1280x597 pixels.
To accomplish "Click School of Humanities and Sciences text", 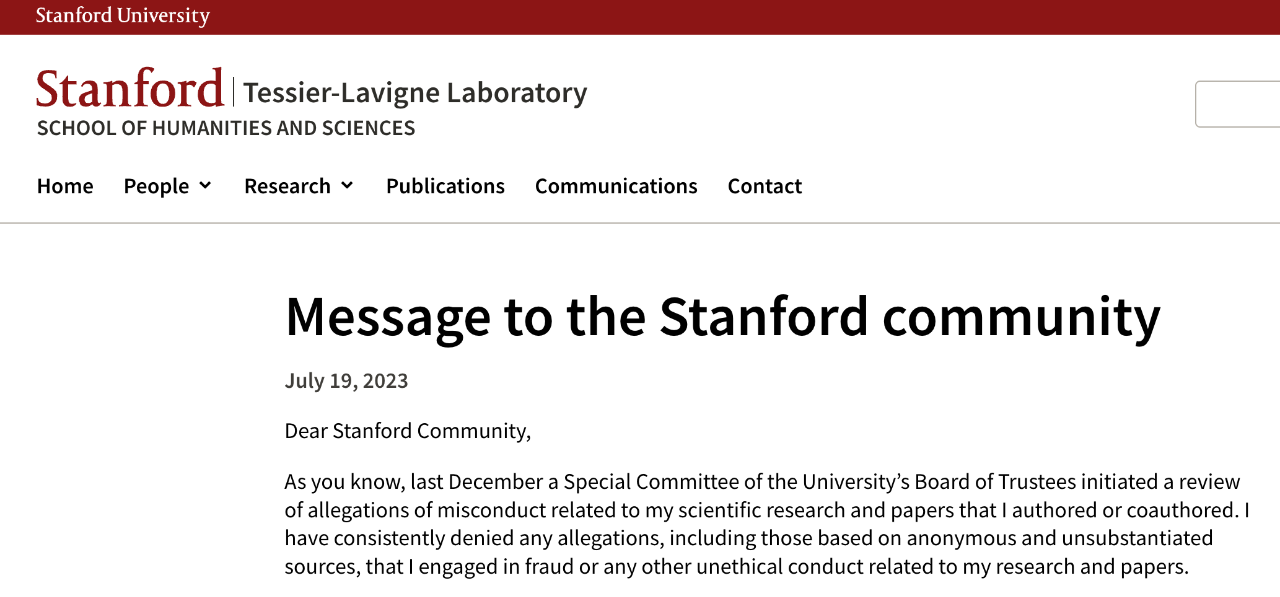I will [226, 128].
